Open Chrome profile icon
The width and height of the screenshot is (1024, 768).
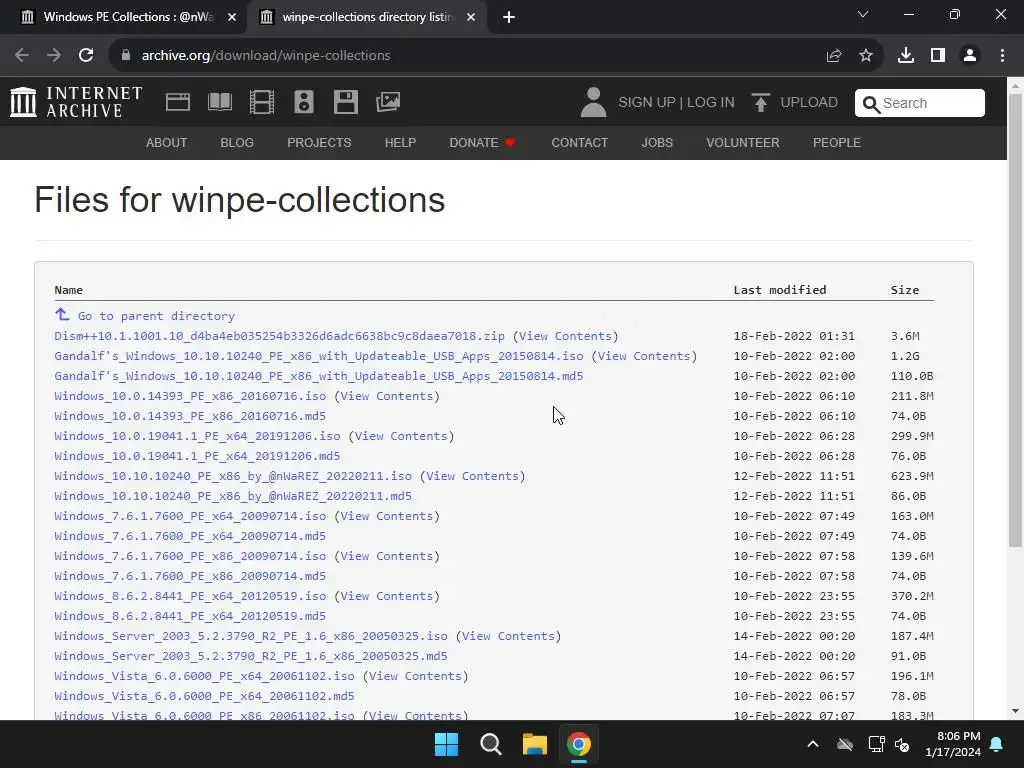coord(970,56)
